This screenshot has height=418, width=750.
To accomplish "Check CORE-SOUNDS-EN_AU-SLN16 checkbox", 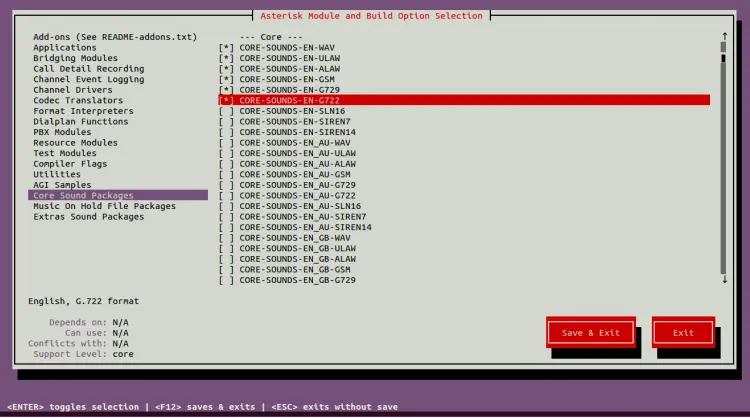I will [x=226, y=206].
